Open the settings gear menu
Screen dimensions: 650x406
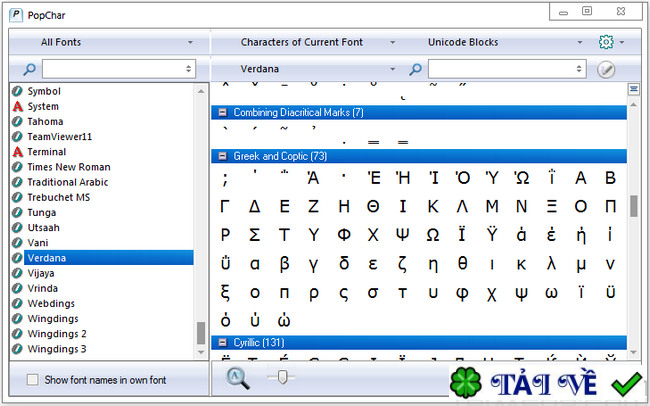pos(606,42)
